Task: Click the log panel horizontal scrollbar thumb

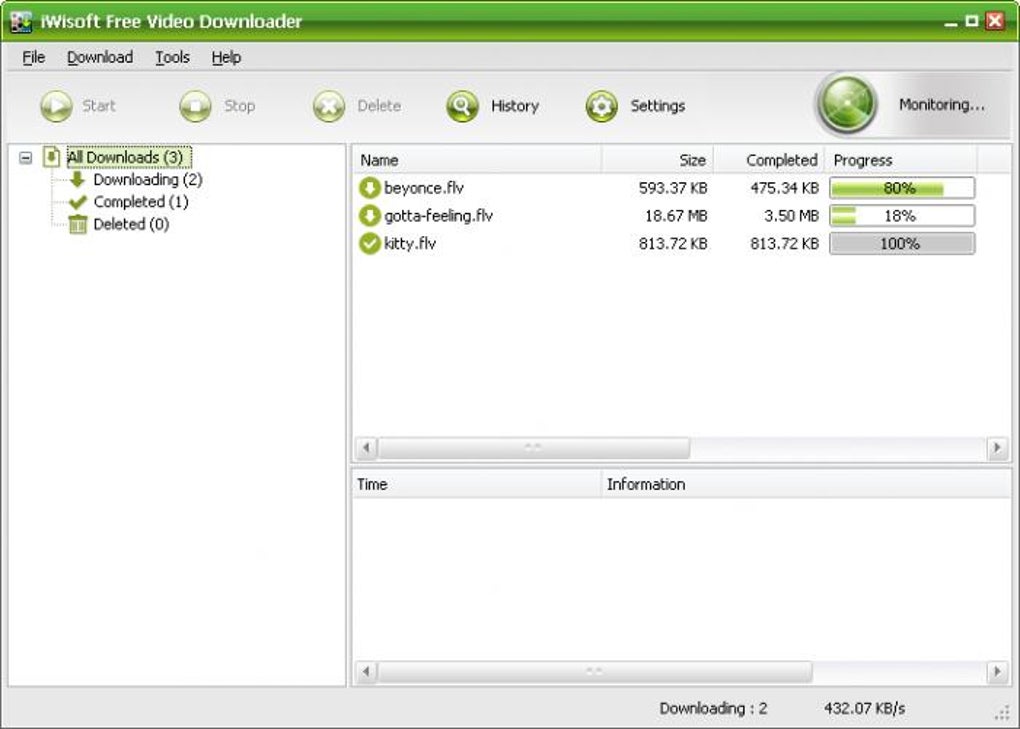Action: click(x=595, y=671)
